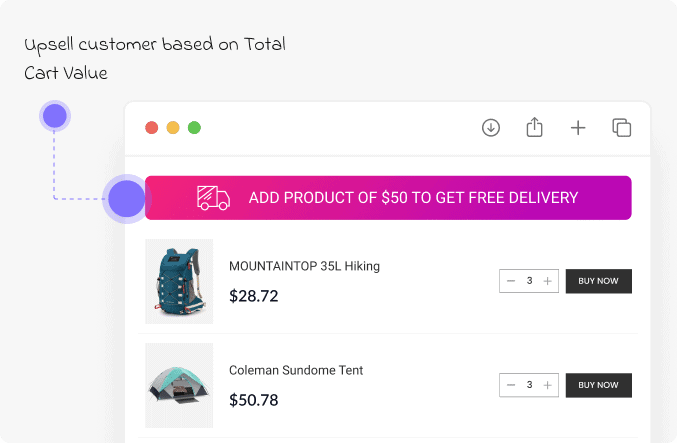This screenshot has height=443, width=677.
Task: Click the download icon in browser toolbar
Action: click(x=490, y=128)
